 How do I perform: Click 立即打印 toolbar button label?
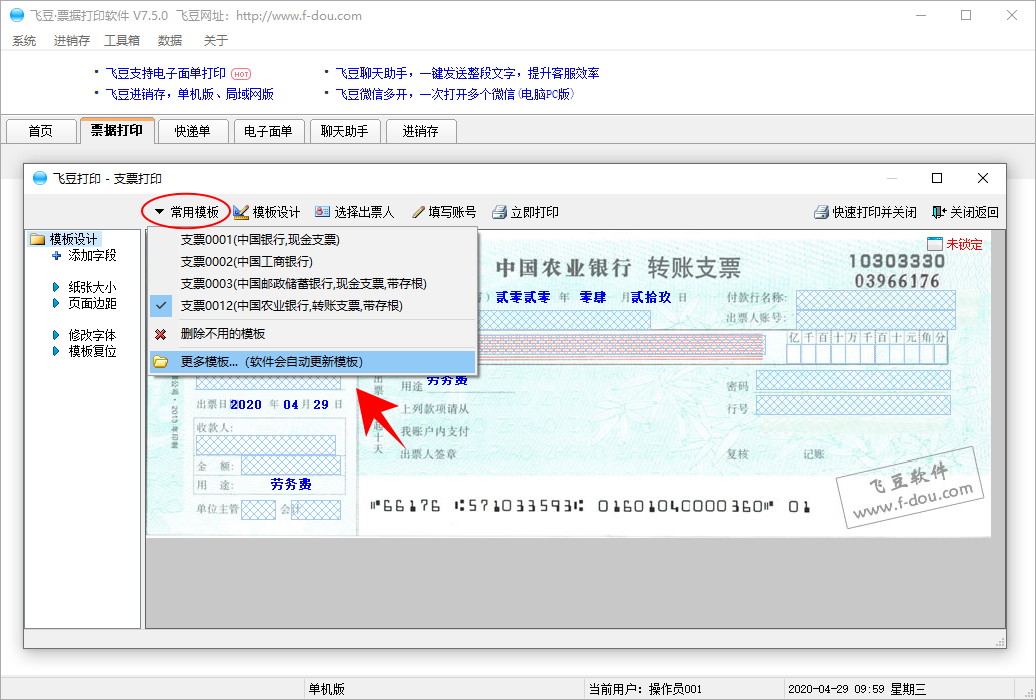535,212
